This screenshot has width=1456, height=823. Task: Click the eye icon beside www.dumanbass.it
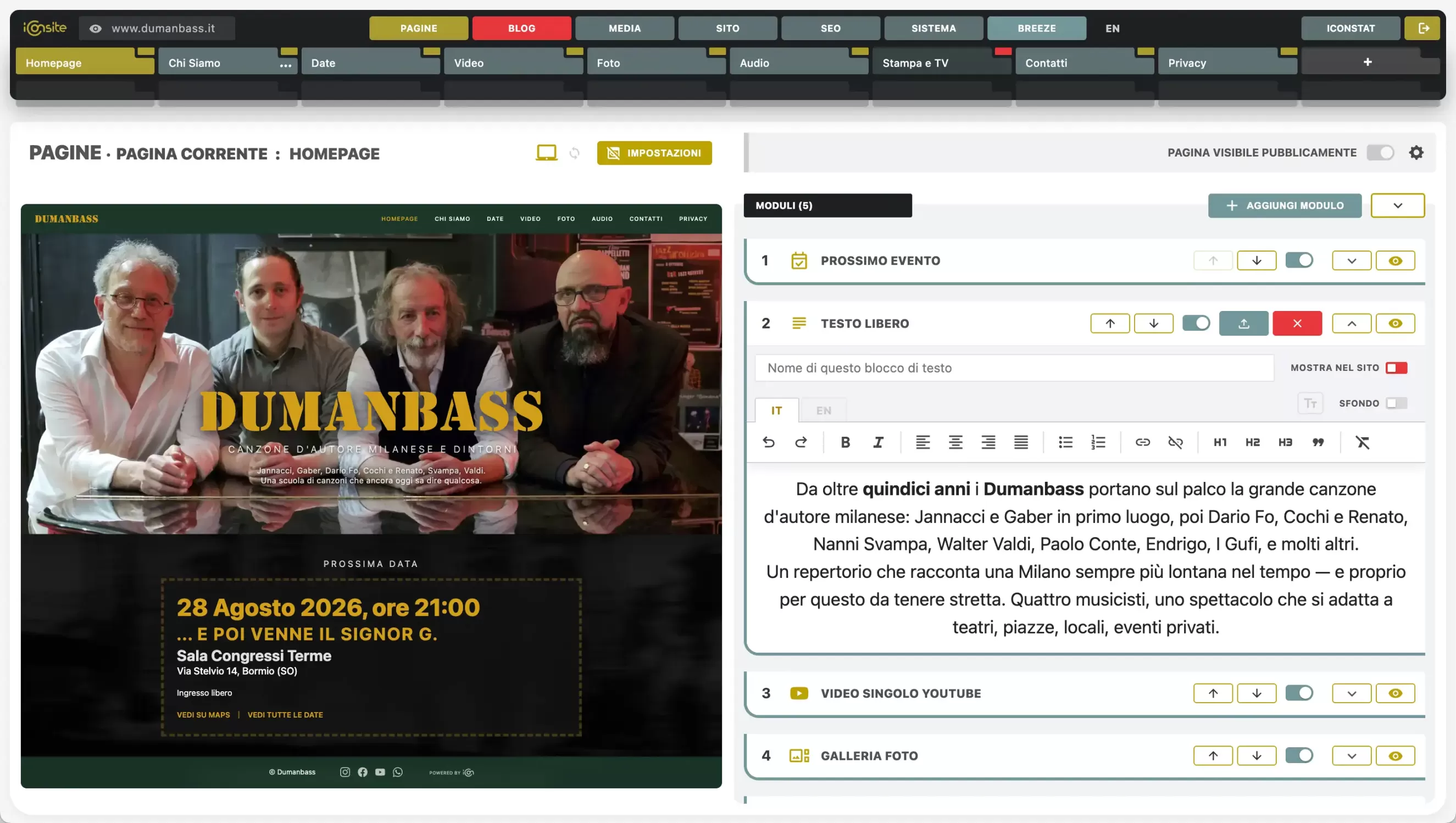tap(96, 28)
